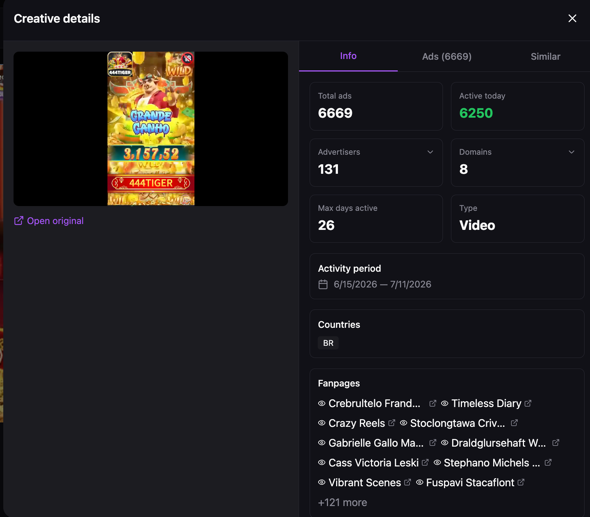Viewport: 590px width, 517px height.
Task: Open external link icon beside Cass Victoria Leski
Action: (425, 462)
